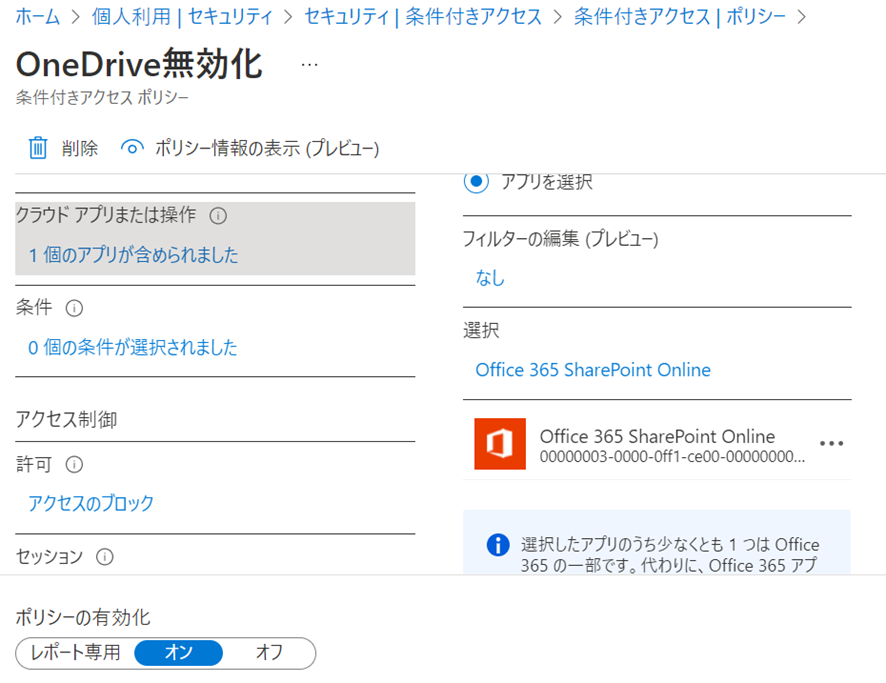Click info icon beside 条件
The width and height of the screenshot is (886, 683).
point(74,308)
